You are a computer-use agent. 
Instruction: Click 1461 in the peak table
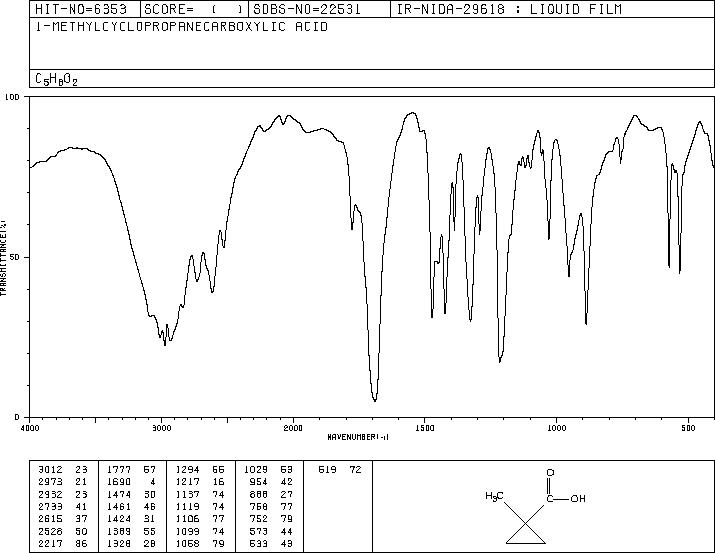click(119, 506)
